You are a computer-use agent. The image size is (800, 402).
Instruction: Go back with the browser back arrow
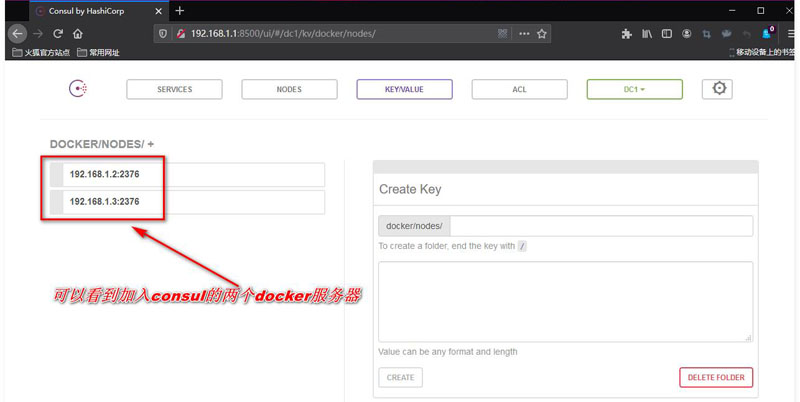[x=17, y=34]
